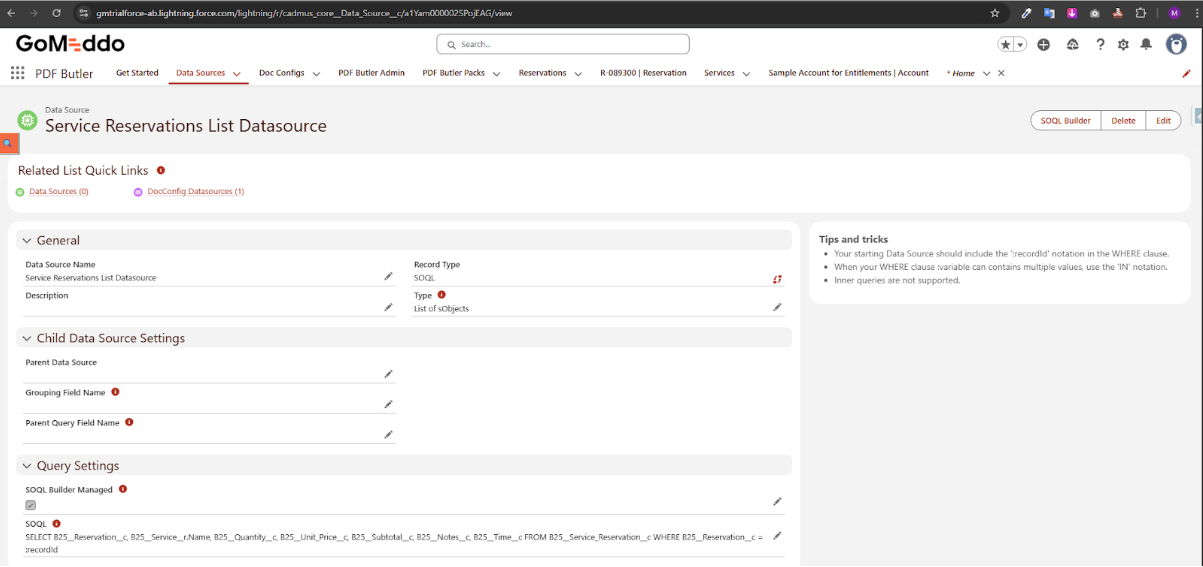Click the change Record Type icon
The width and height of the screenshot is (1203, 567).
777,279
